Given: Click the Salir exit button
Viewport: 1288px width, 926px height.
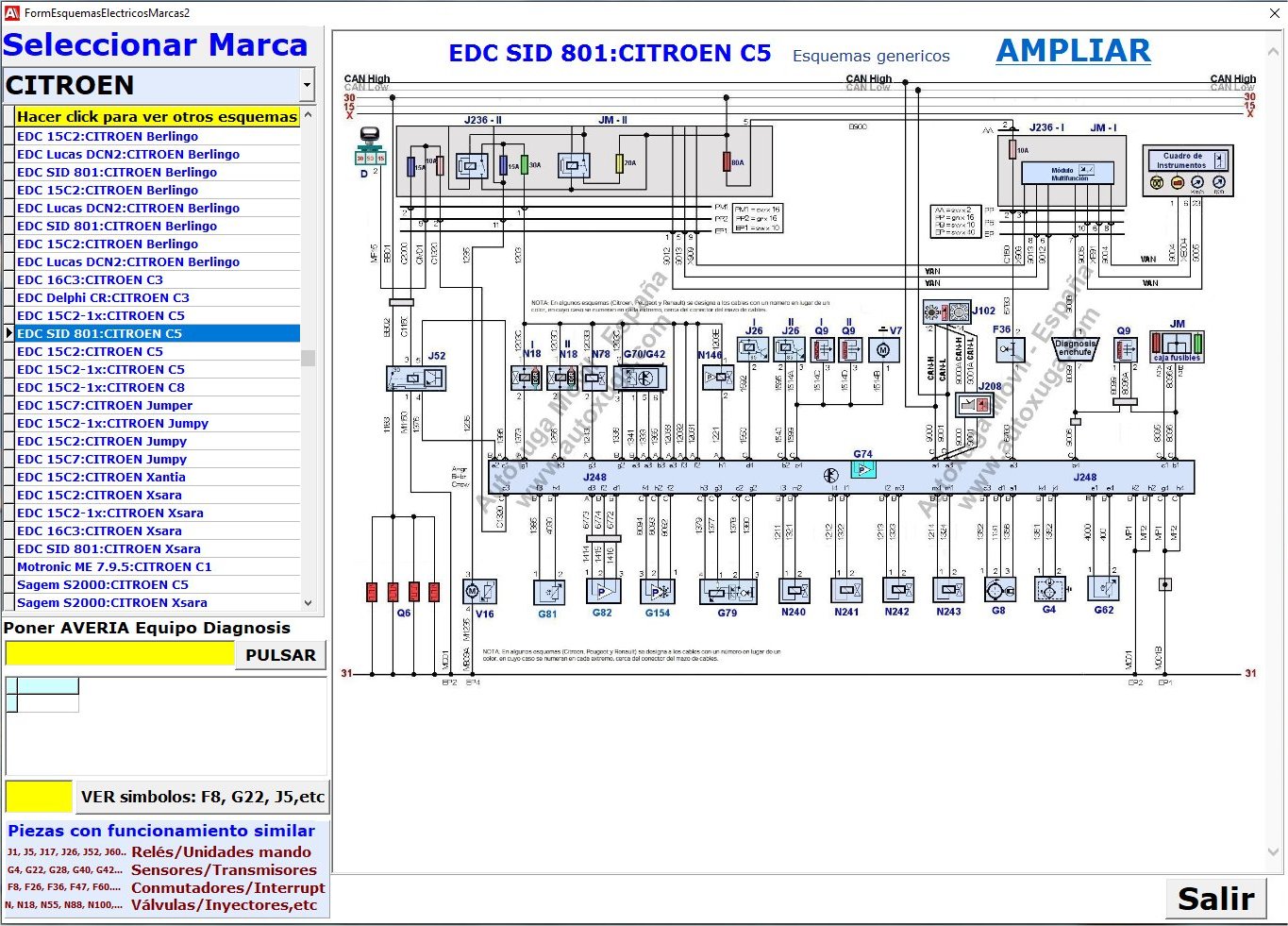Looking at the screenshot, I should coord(1215,899).
